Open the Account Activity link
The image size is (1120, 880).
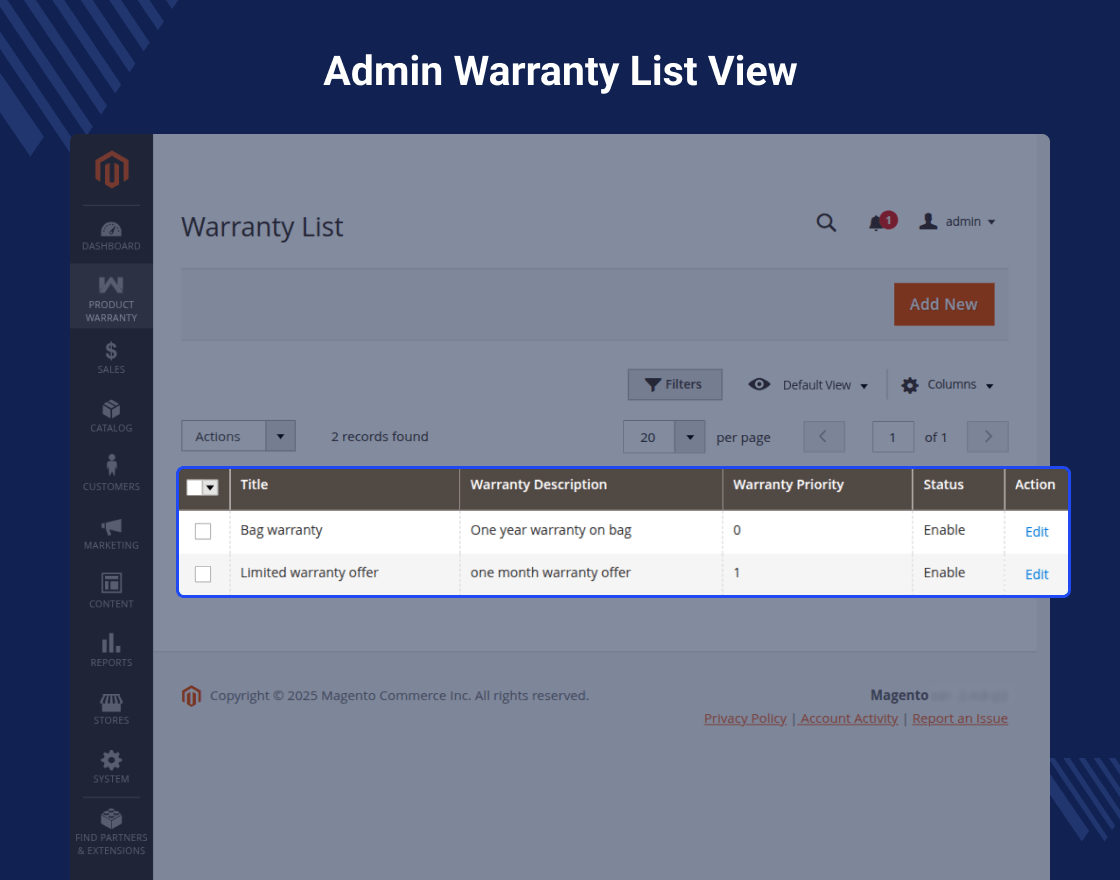[x=849, y=719]
